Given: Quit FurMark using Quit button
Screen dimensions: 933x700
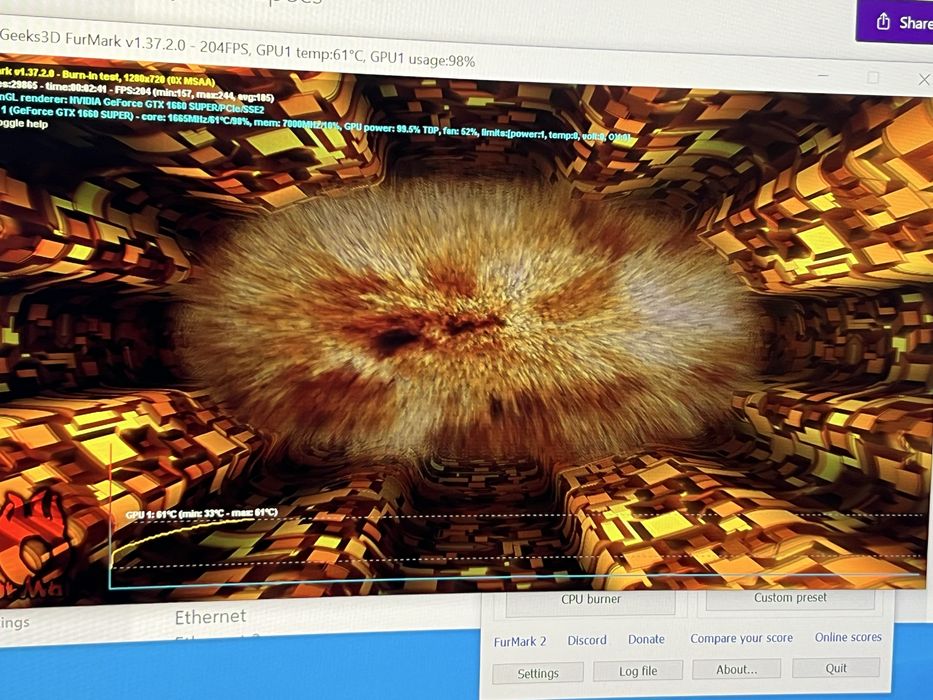Looking at the screenshot, I should point(836,667).
